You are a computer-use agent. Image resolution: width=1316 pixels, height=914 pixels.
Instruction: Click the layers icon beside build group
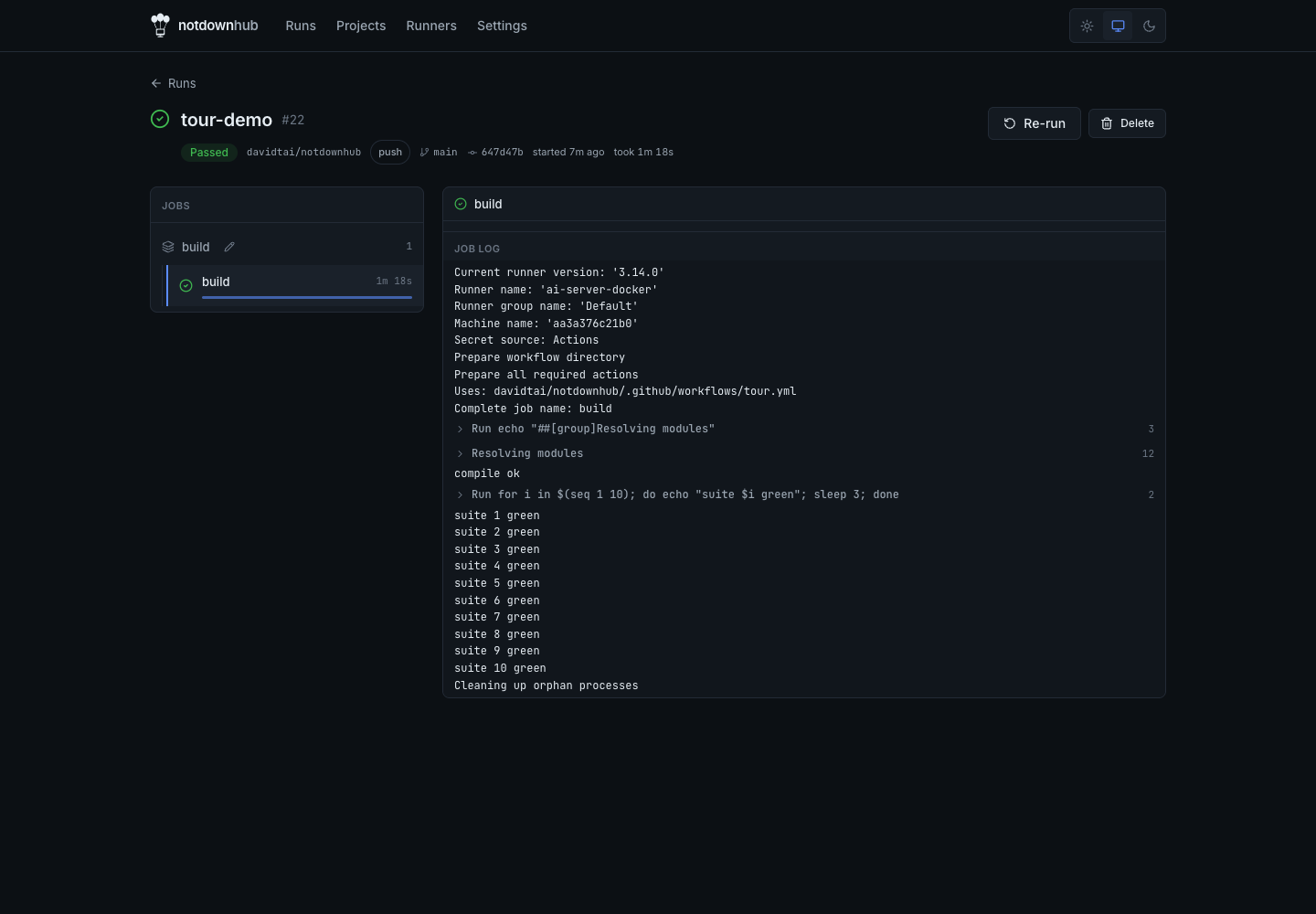(168, 247)
